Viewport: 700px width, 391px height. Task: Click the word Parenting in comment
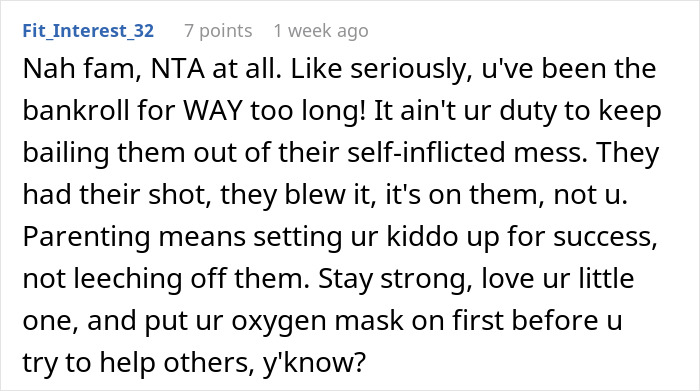(x=86, y=237)
